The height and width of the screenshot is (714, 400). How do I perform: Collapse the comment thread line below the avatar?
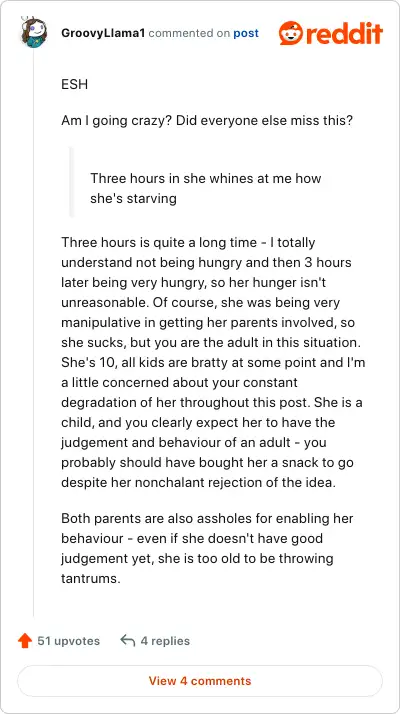click(x=34, y=332)
